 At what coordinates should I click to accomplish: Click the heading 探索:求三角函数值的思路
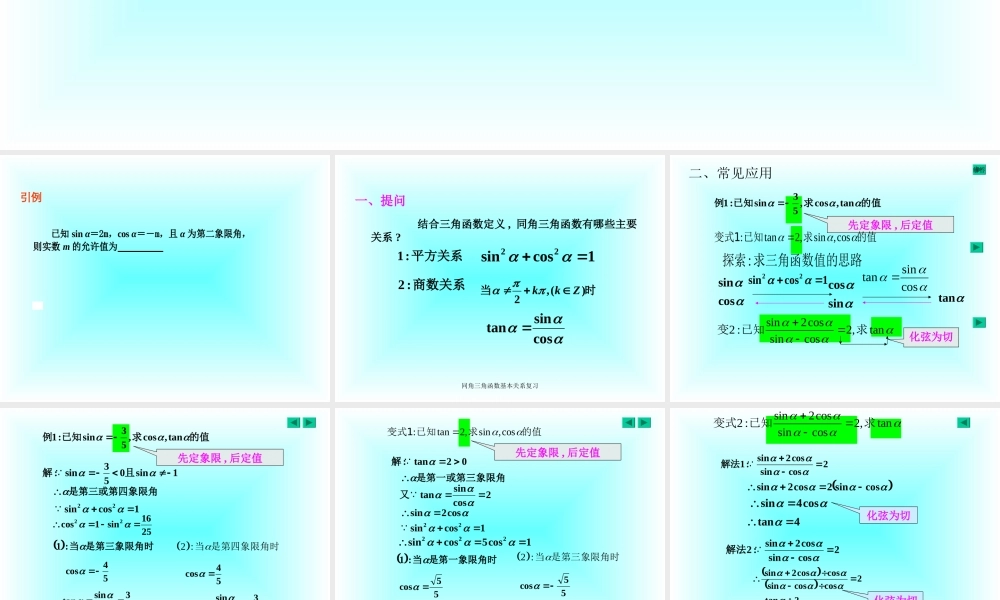click(792, 260)
